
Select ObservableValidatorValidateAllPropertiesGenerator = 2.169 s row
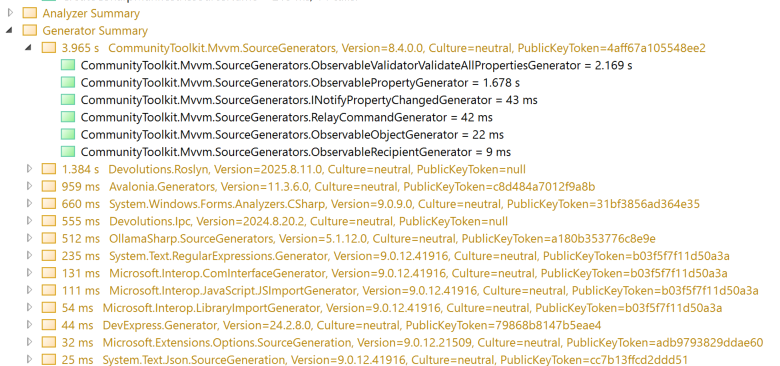[357, 66]
